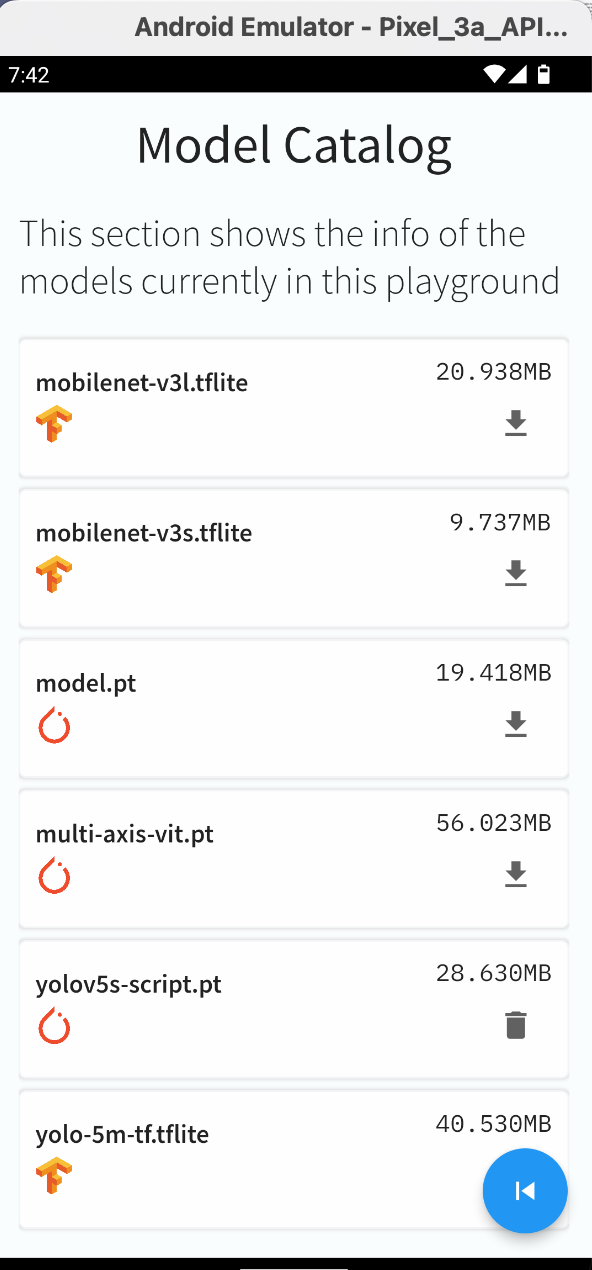Click PyTorch icon under yolov5s-script.pt
Image resolution: width=592 pixels, height=1270 pixels.
[54, 1026]
